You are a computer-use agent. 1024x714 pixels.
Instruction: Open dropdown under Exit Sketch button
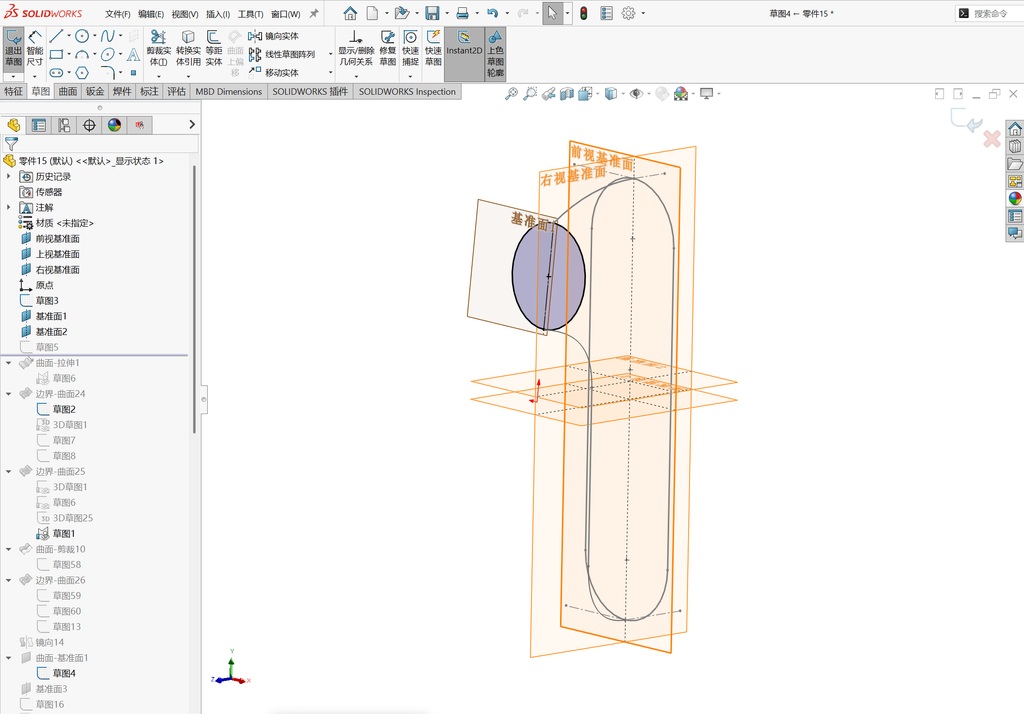pos(13,76)
